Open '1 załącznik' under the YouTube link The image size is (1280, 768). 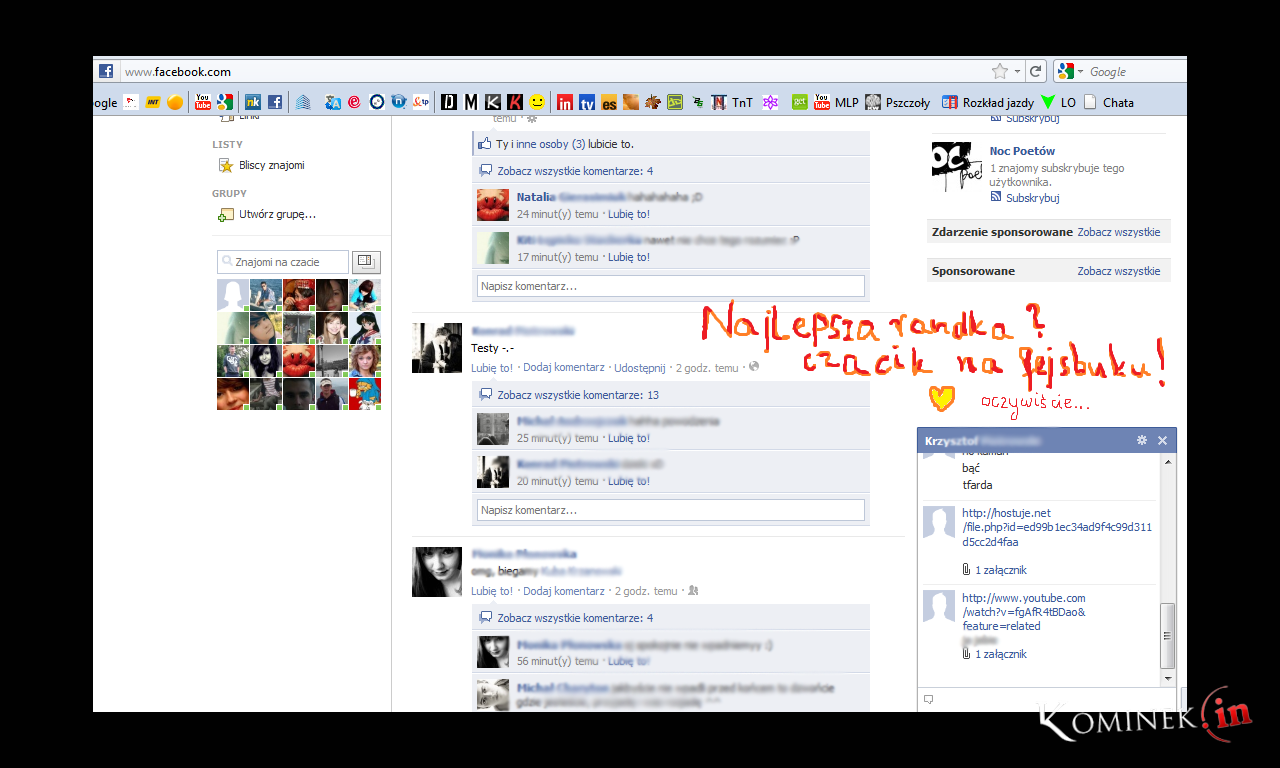pos(1001,654)
